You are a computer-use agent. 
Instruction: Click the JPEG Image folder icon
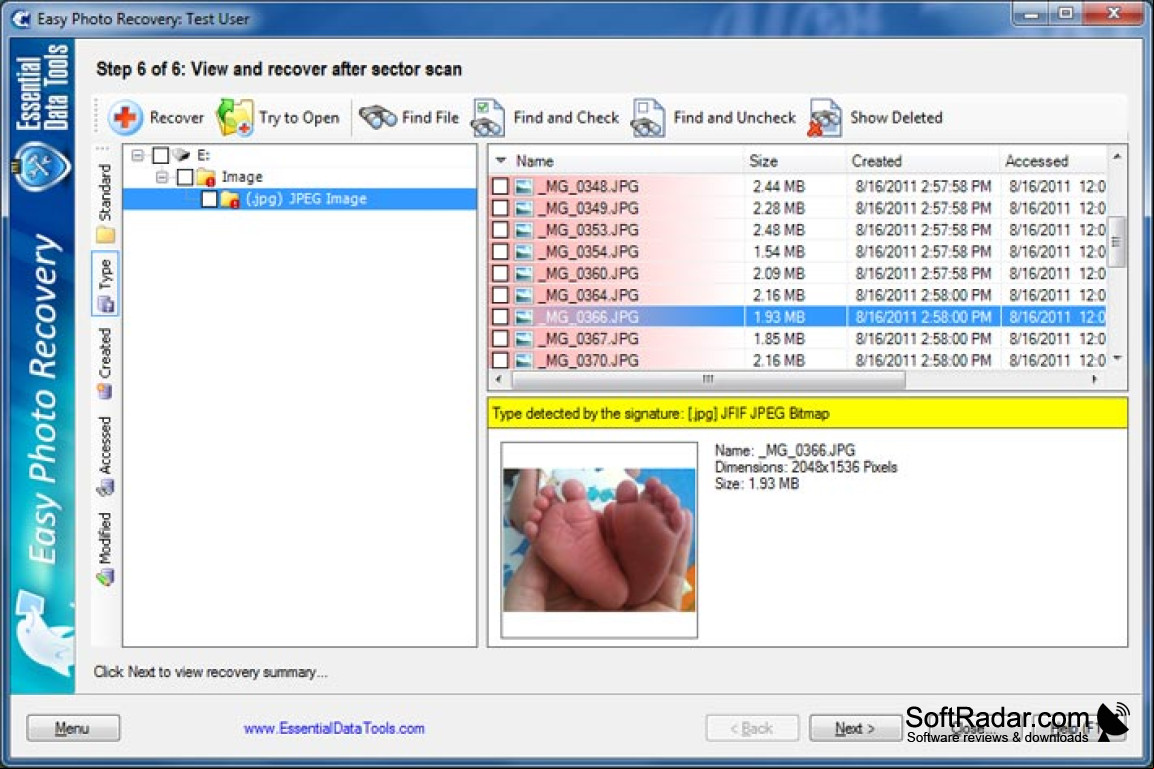[230, 199]
